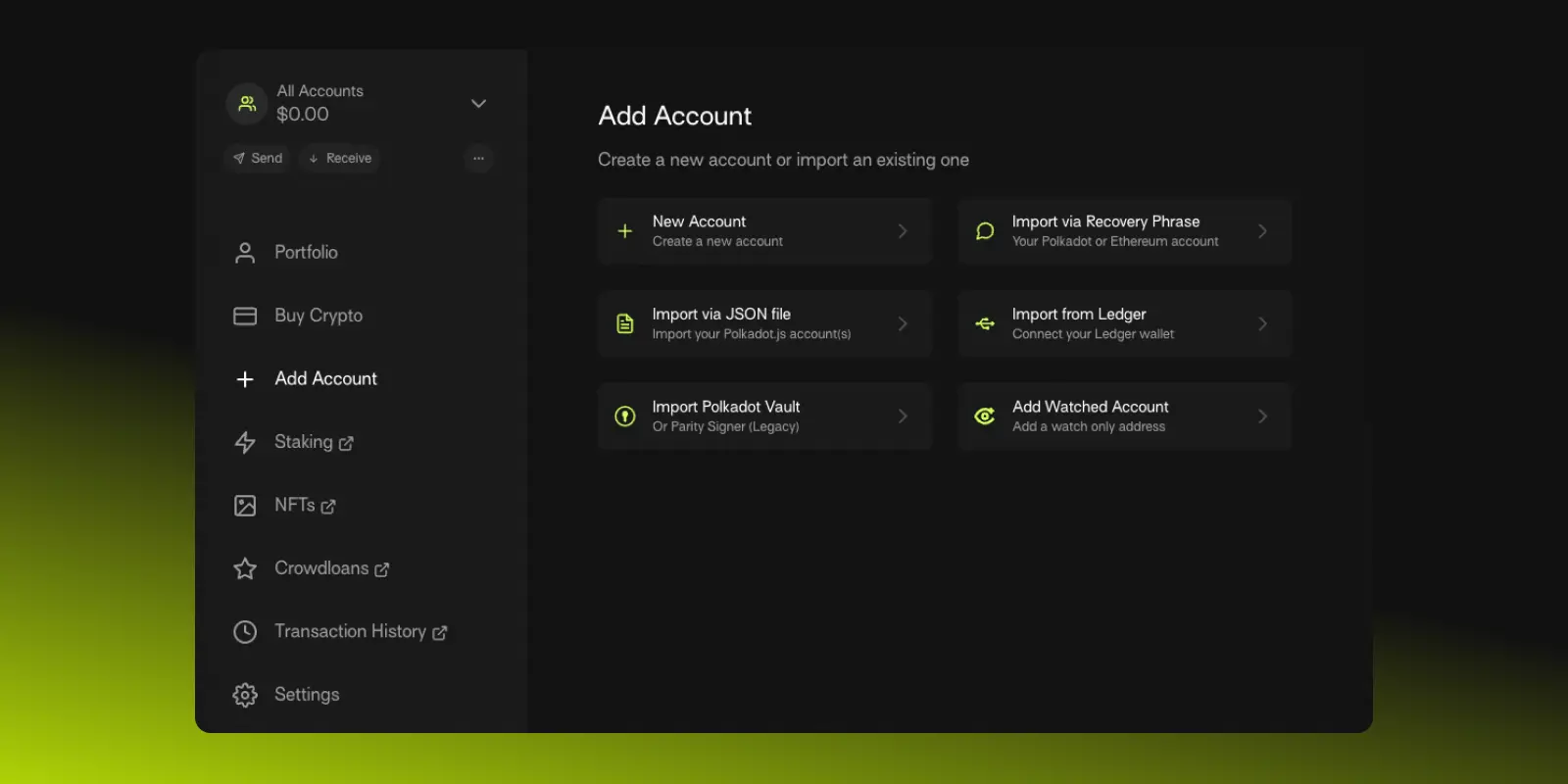Click the external link icon next to NFTs
The image size is (1568, 784).
(x=328, y=507)
